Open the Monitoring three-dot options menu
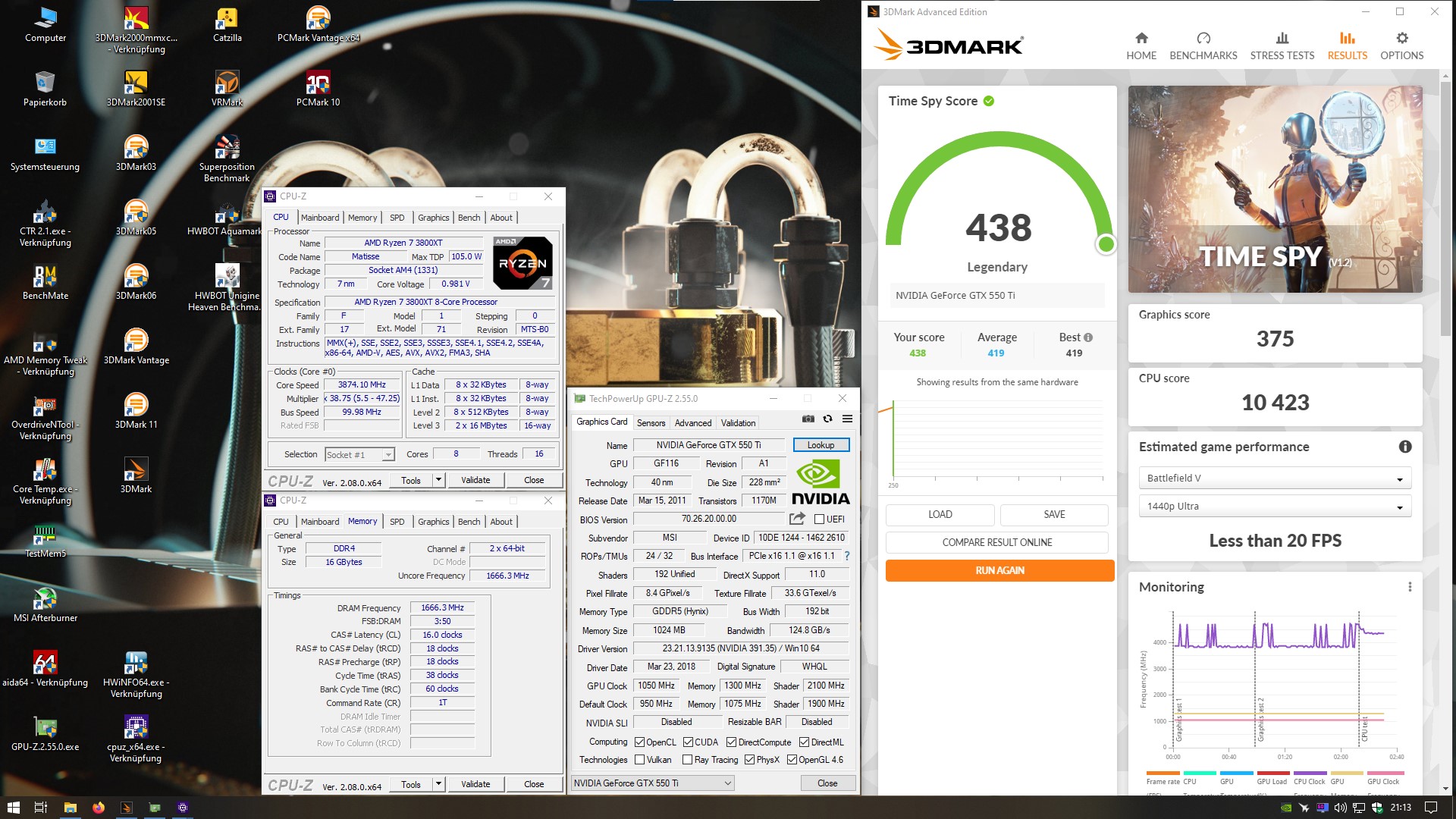This screenshot has height=819, width=1456. click(x=1410, y=587)
